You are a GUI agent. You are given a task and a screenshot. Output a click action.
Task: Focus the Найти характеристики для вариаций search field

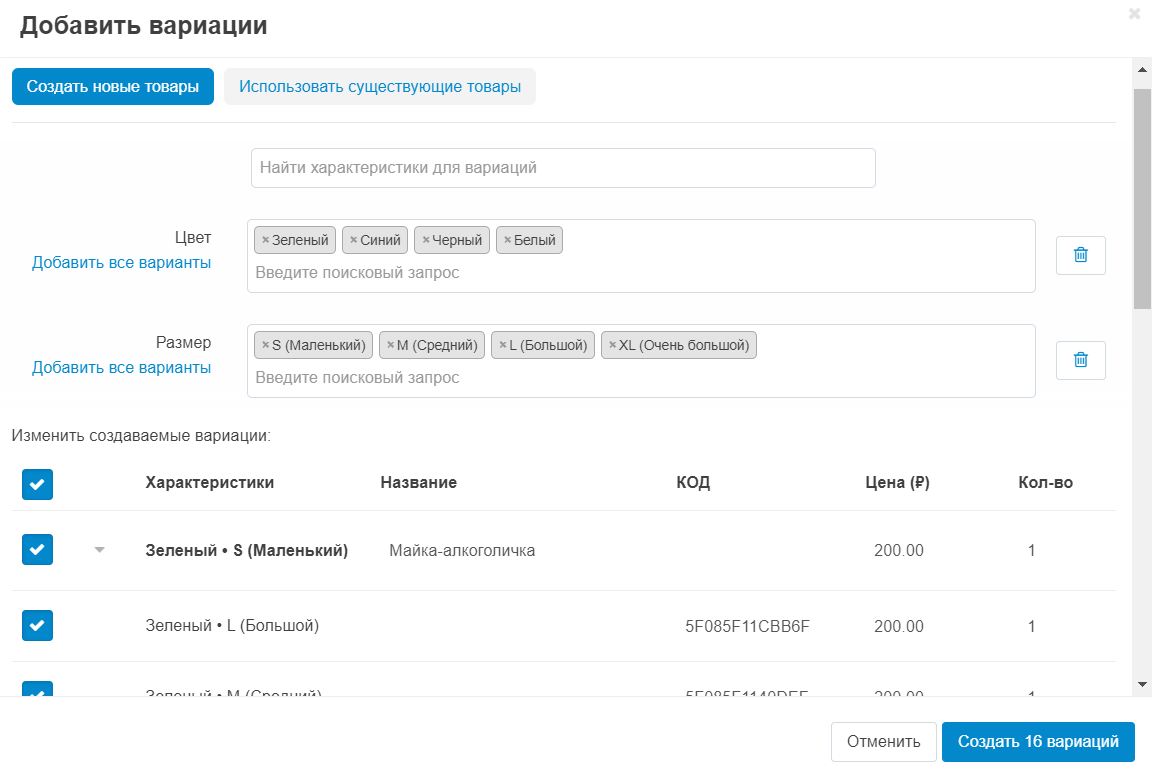coord(563,168)
